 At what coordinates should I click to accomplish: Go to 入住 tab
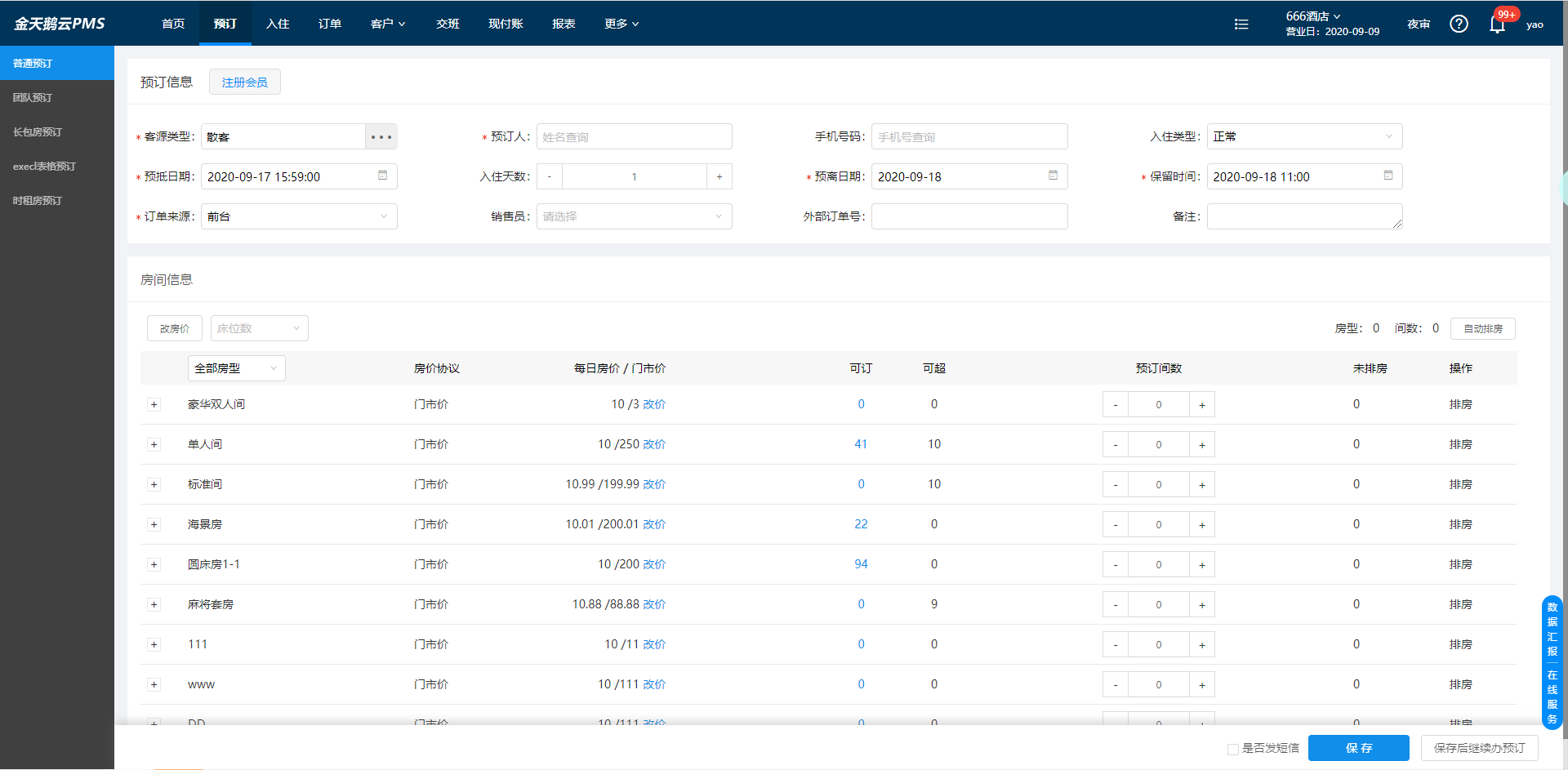[x=278, y=24]
